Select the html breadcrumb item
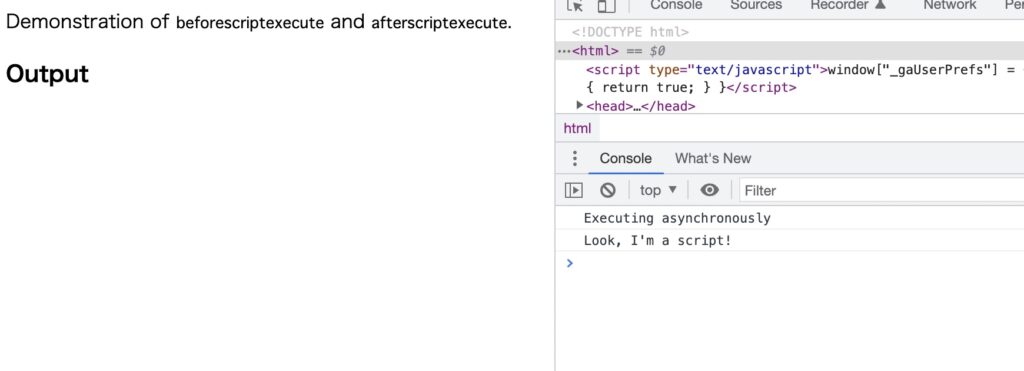Viewport: 1024px width, 371px height. tap(577, 129)
